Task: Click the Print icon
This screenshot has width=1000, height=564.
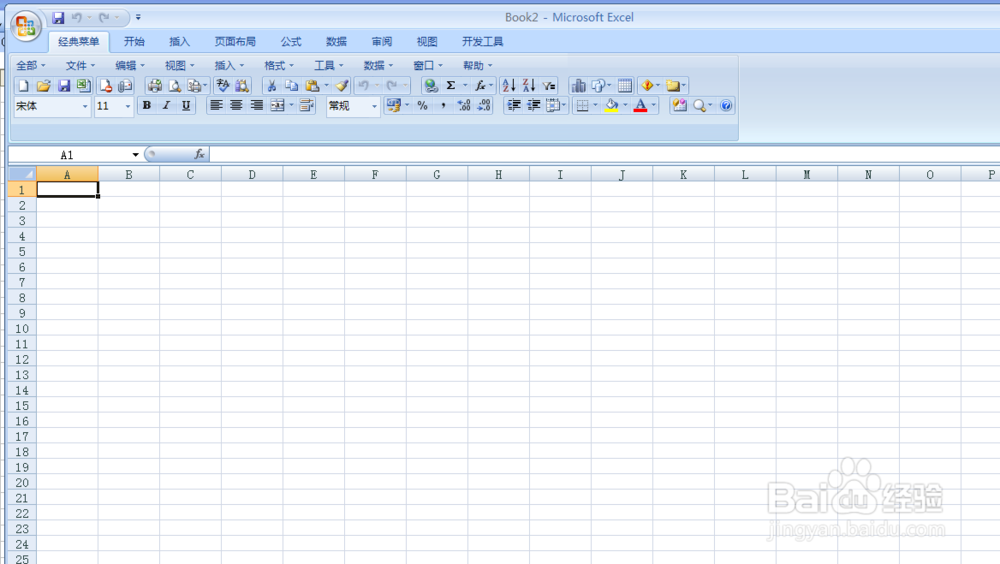Action: pyautogui.click(x=154, y=85)
